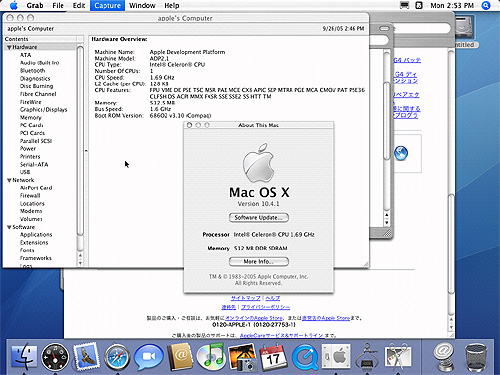The image size is (500, 375).
Task: Click the menu bar clock
Action: pyautogui.click(x=452, y=5)
